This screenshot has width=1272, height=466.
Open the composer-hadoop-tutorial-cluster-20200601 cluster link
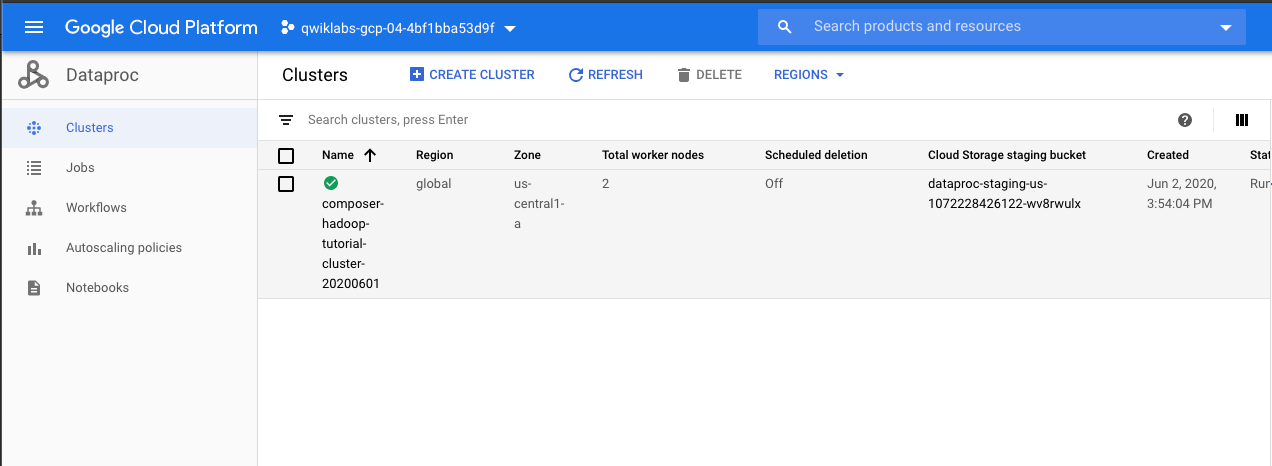pos(351,244)
